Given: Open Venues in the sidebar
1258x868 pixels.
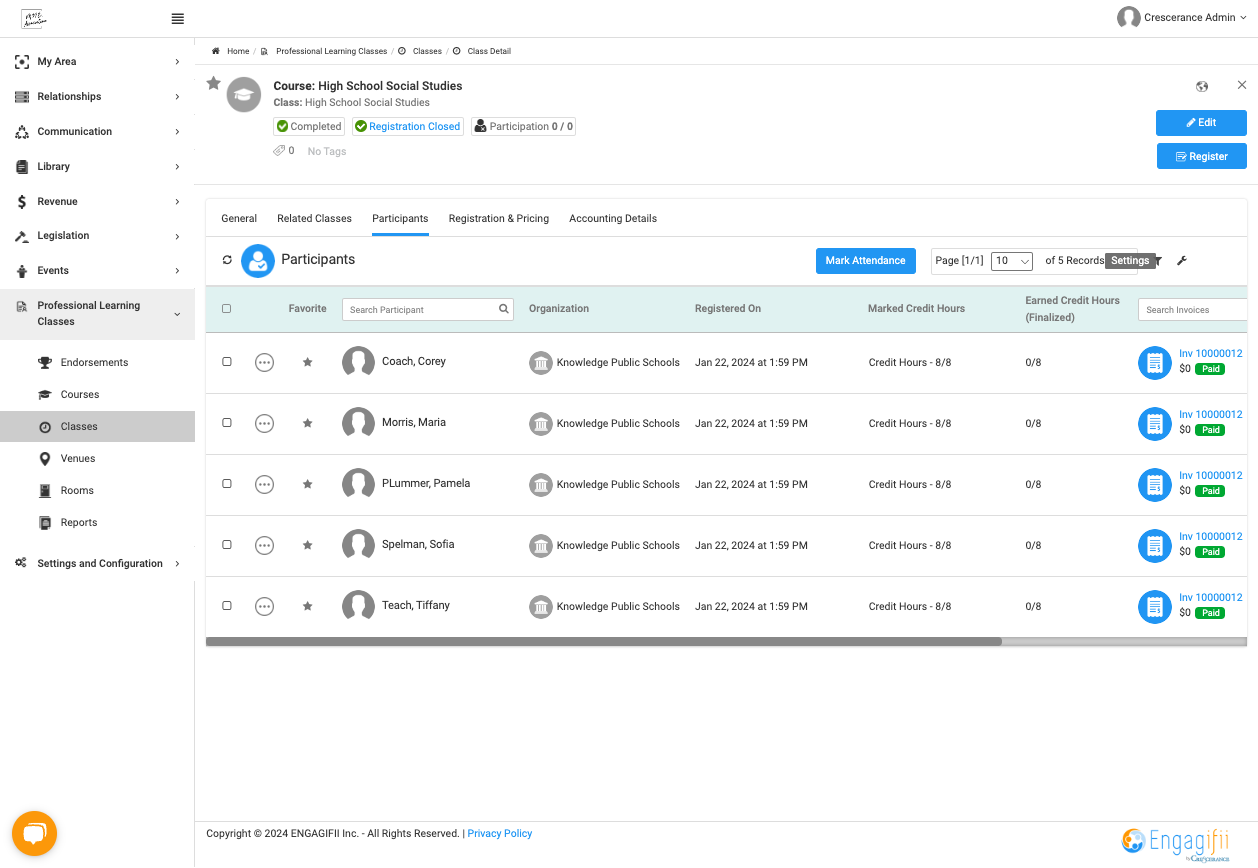Looking at the screenshot, I should [x=78, y=459].
